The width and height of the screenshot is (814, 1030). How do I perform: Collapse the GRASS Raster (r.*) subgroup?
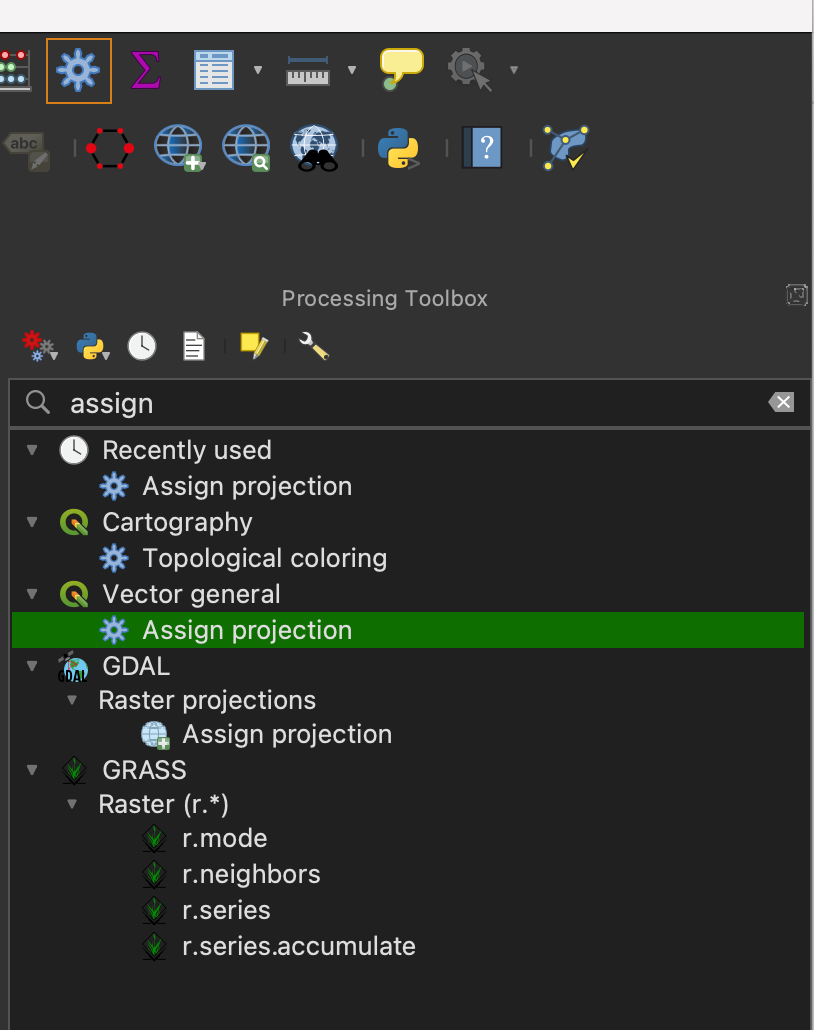[73, 804]
